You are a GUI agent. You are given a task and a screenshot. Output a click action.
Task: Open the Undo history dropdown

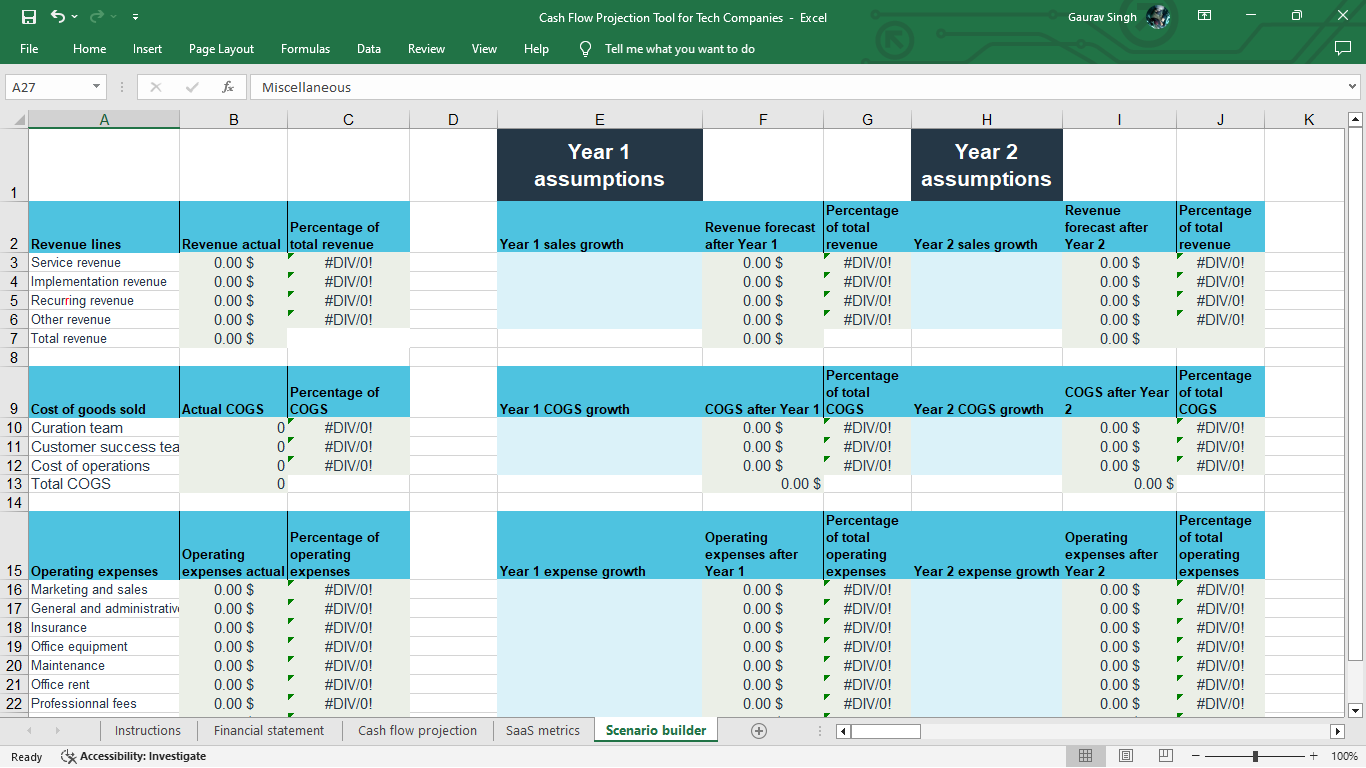click(75, 17)
